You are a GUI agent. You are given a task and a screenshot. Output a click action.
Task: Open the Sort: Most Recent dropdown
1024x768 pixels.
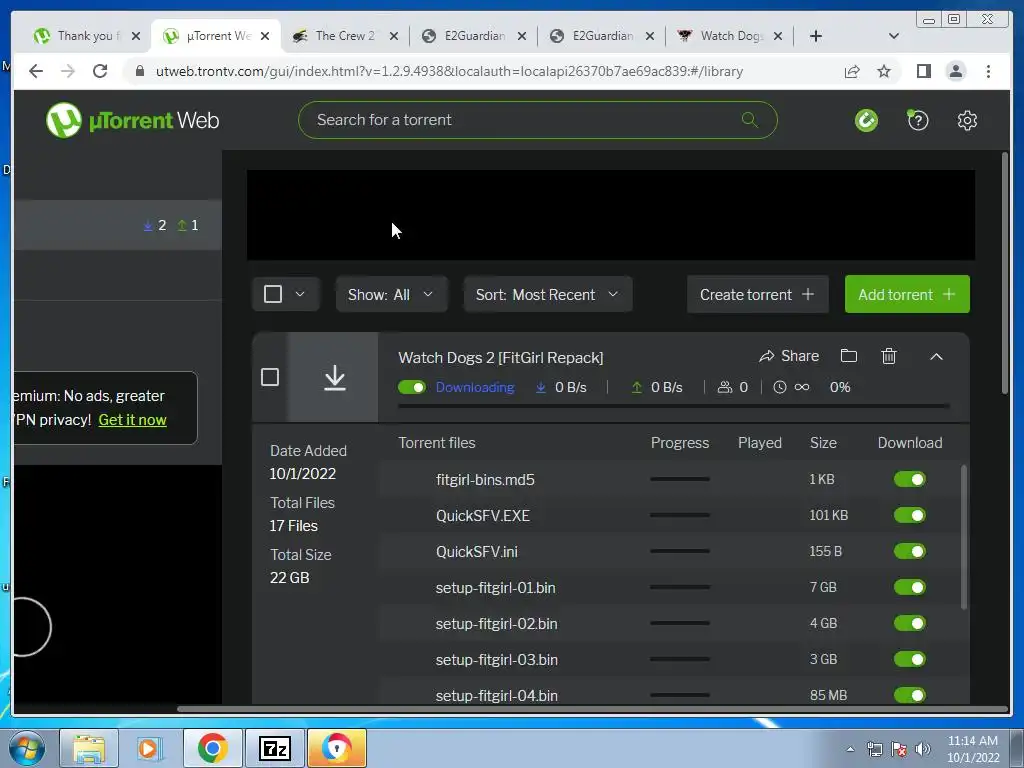coord(547,295)
